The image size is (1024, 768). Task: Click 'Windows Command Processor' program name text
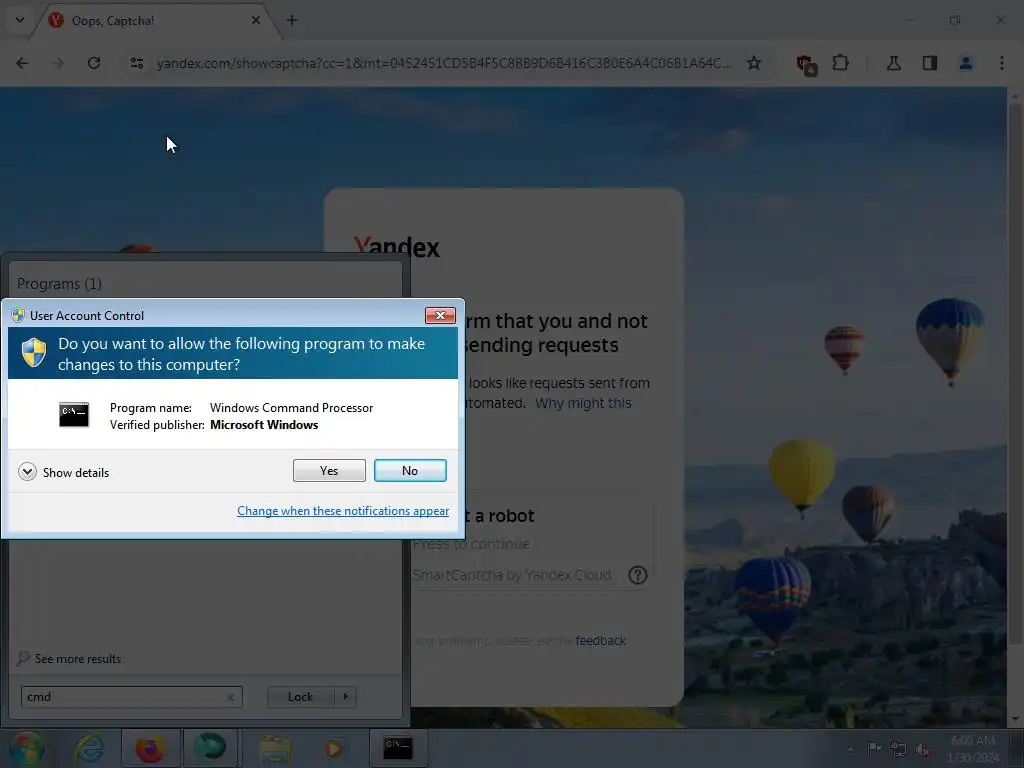pos(291,408)
